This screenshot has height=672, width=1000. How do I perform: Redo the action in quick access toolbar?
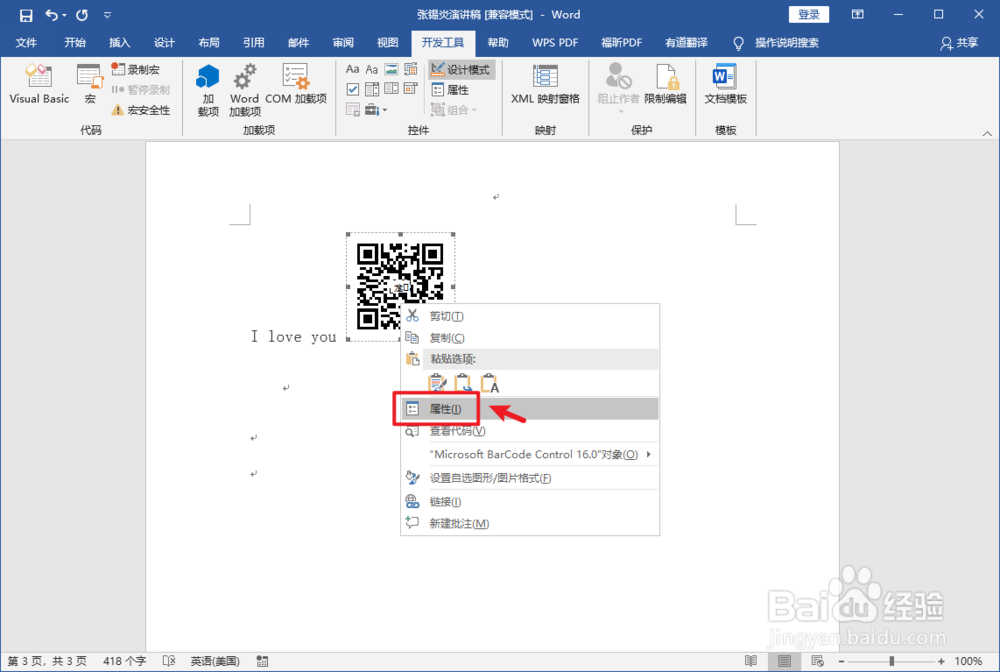coord(82,15)
